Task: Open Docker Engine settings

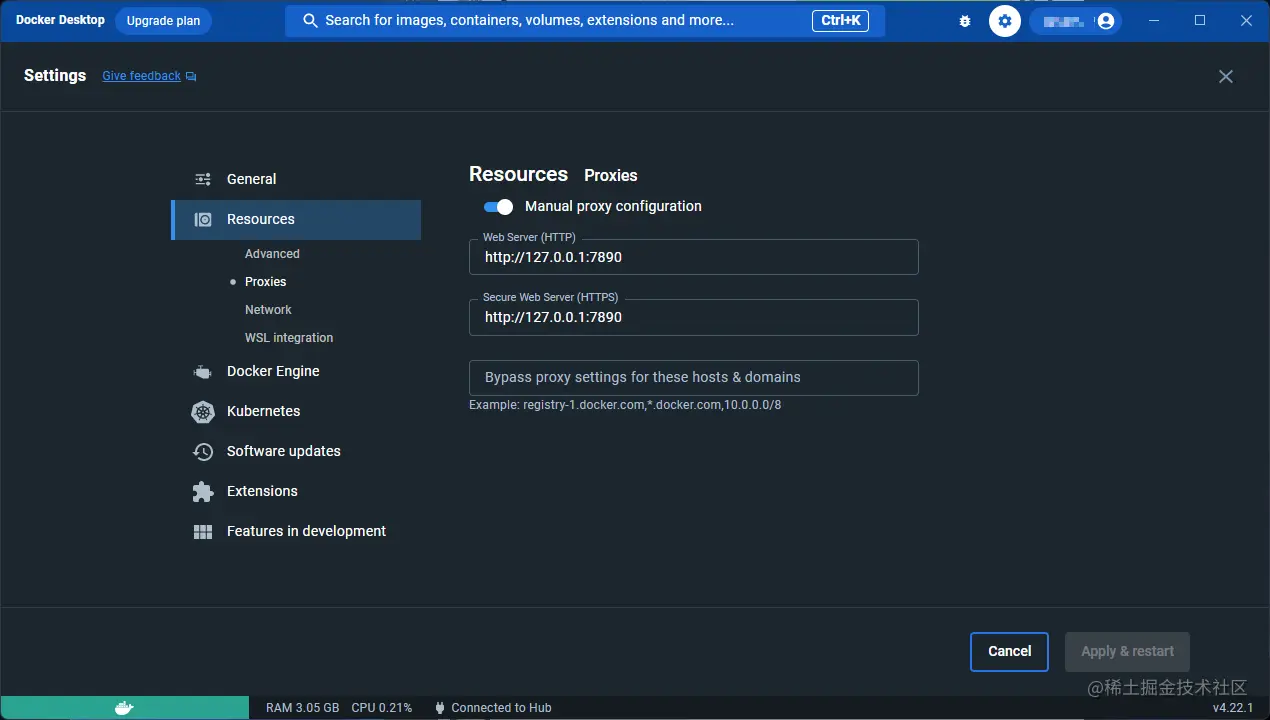Action: pyautogui.click(x=296, y=371)
